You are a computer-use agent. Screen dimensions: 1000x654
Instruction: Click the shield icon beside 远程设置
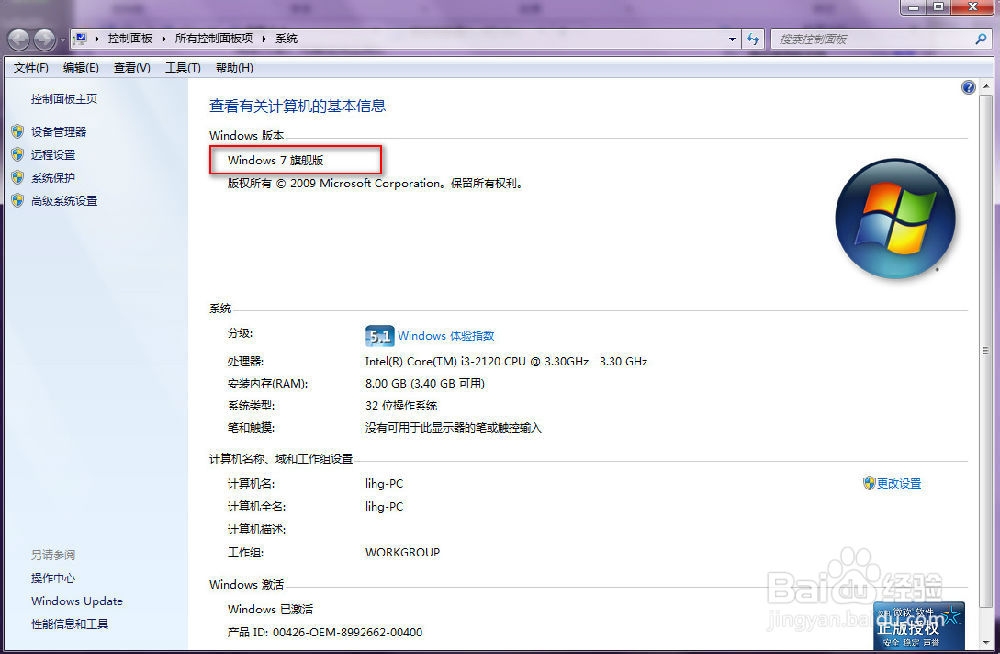[x=18, y=155]
